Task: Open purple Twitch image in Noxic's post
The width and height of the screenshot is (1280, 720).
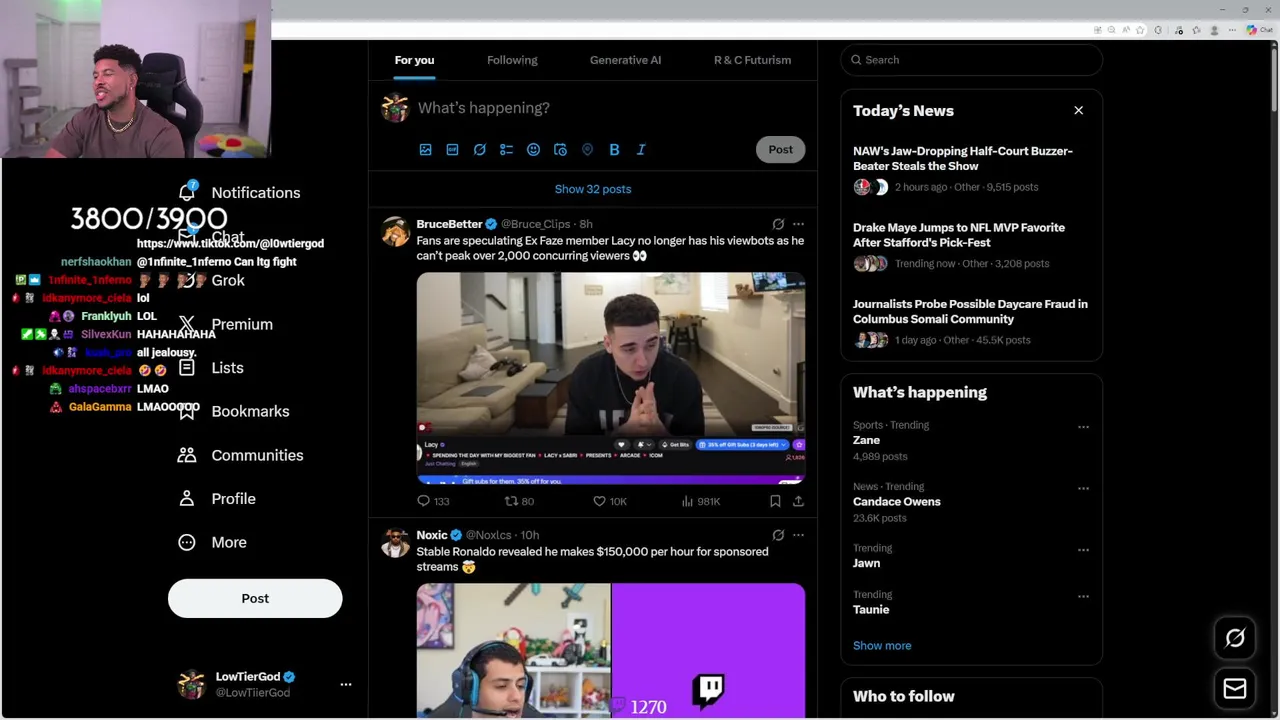Action: (x=708, y=651)
